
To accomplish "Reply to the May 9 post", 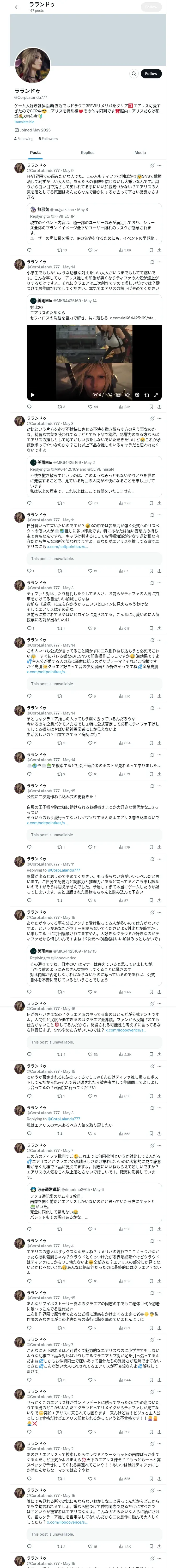I will pyautogui.click(x=29, y=250).
